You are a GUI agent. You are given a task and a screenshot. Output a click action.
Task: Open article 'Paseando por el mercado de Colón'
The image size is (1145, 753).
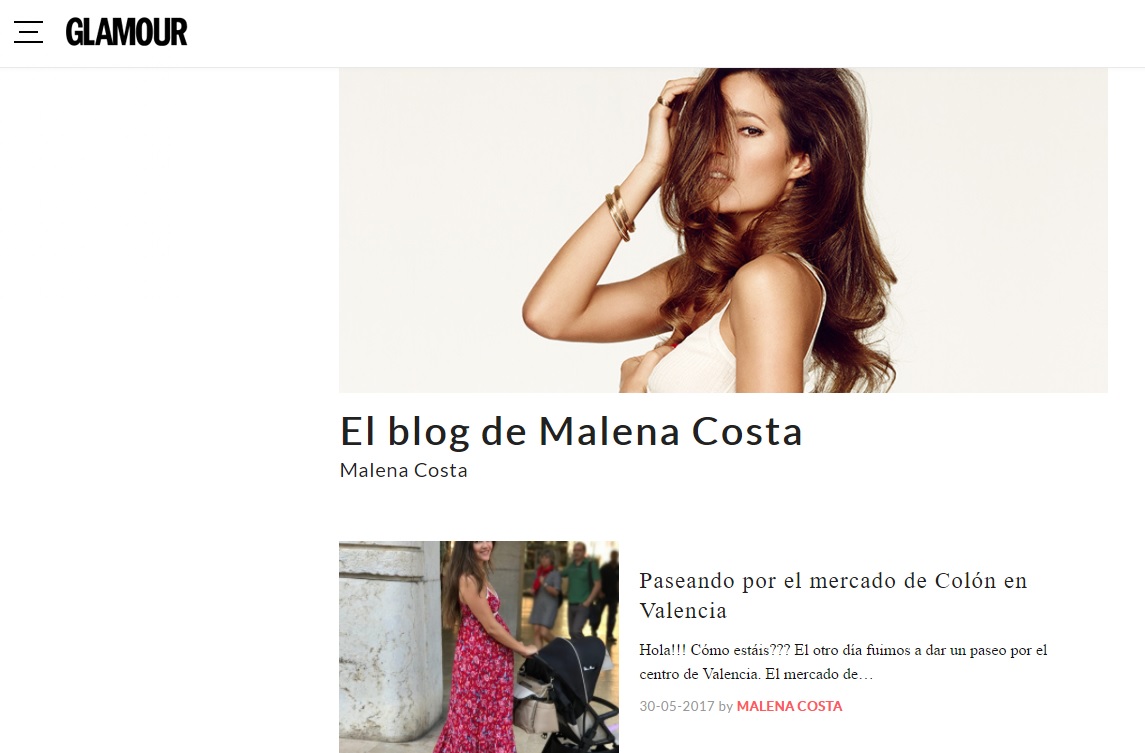pos(832,595)
